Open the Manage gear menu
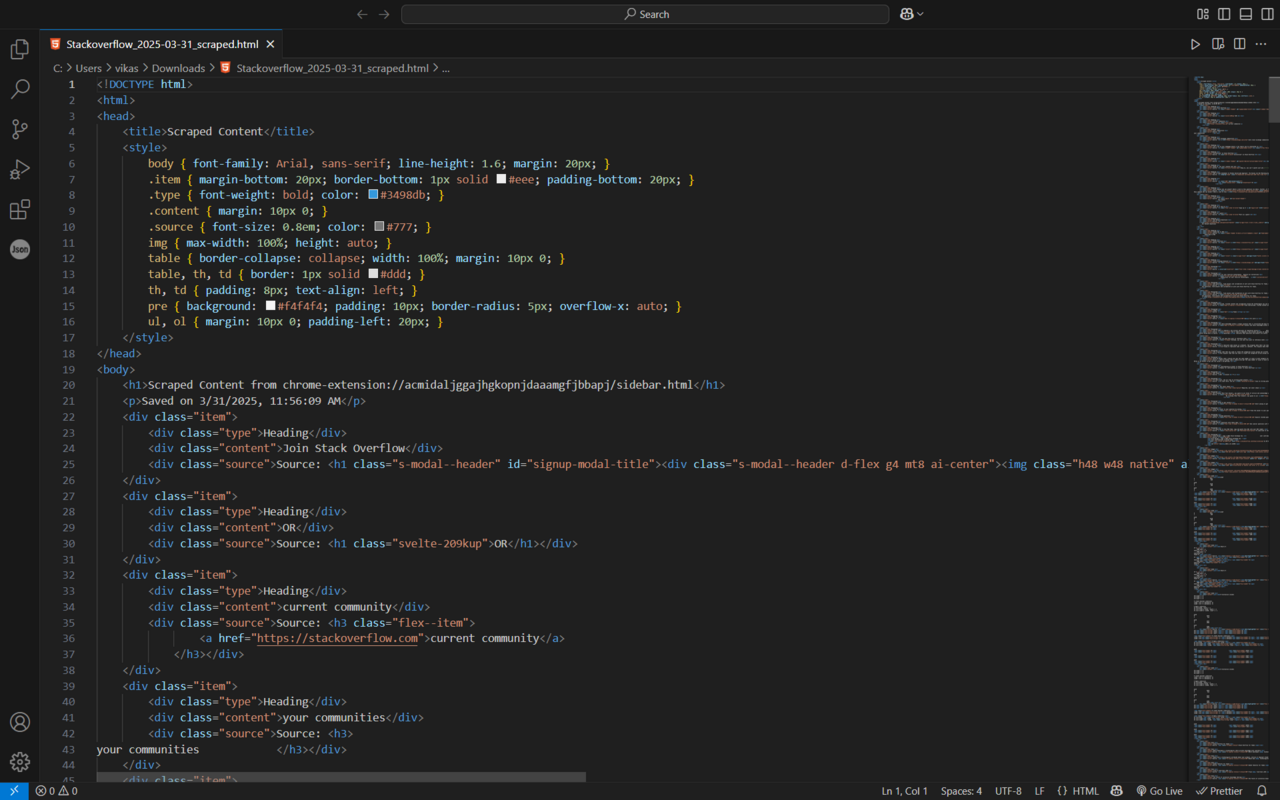 19,762
